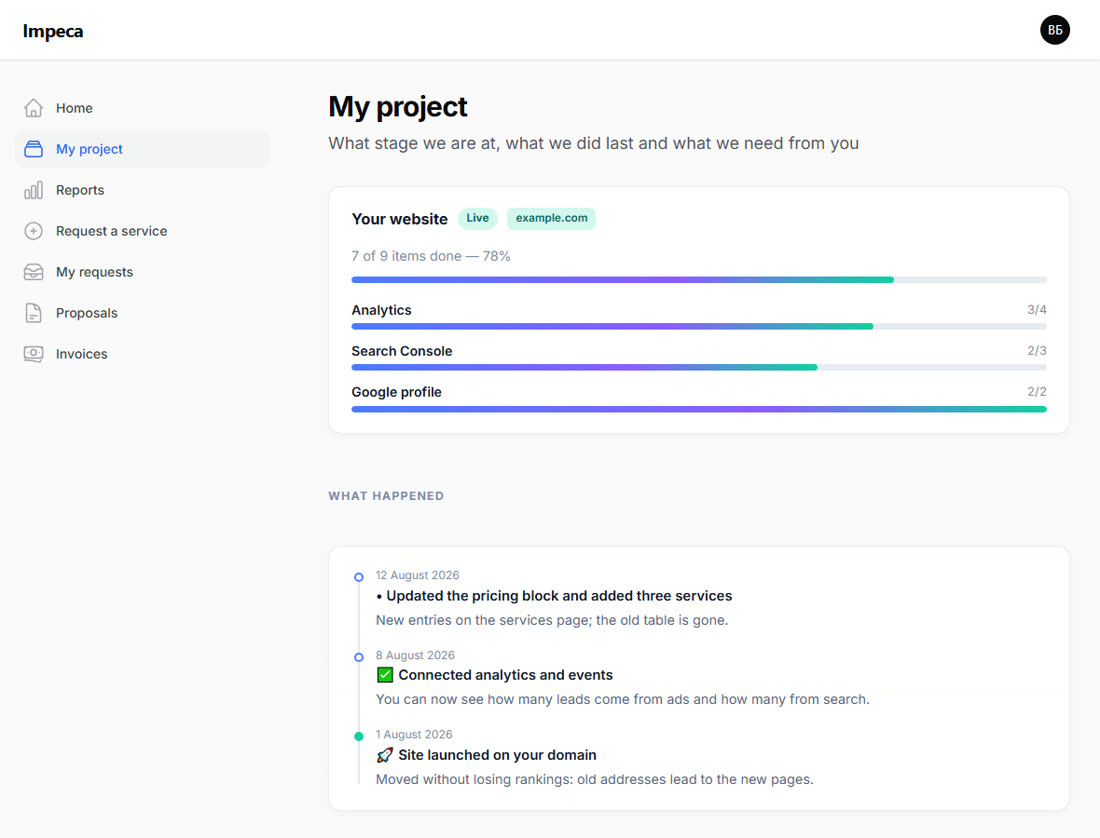Click the "WHAT HAPPENED" section label
This screenshot has height=838, width=1100.
tap(386, 496)
